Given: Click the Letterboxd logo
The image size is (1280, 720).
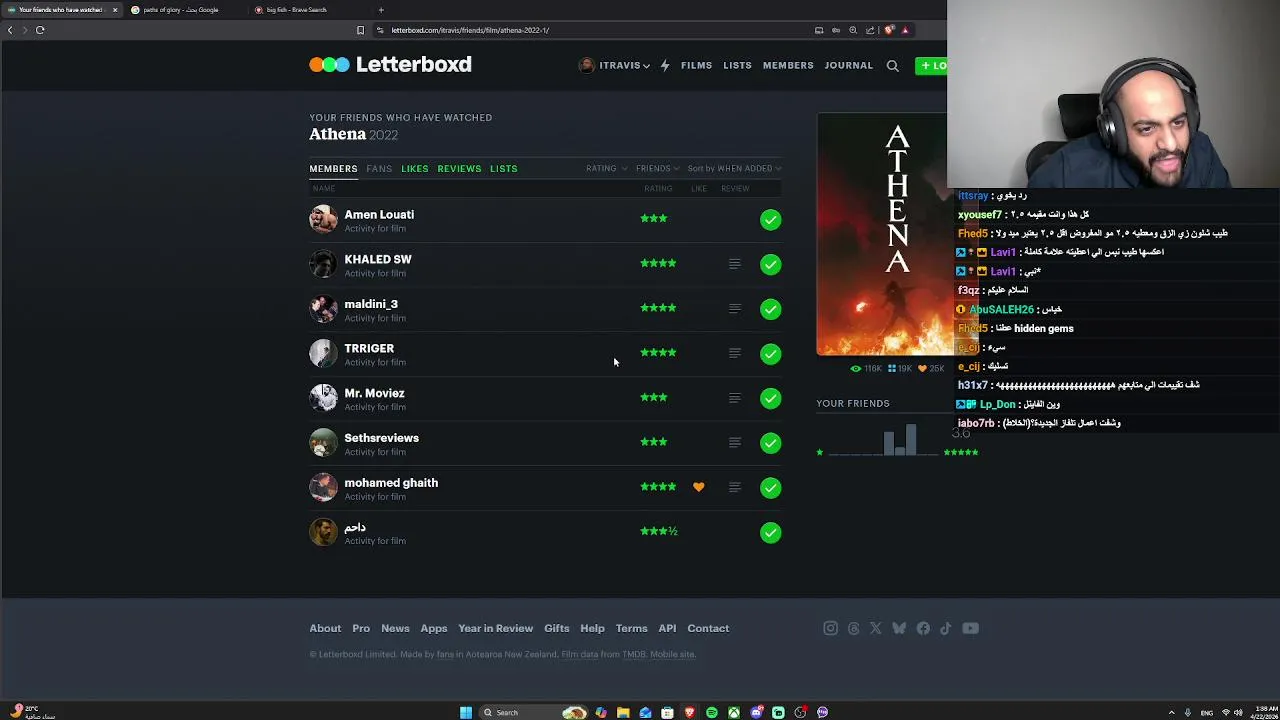Looking at the screenshot, I should 390,65.
